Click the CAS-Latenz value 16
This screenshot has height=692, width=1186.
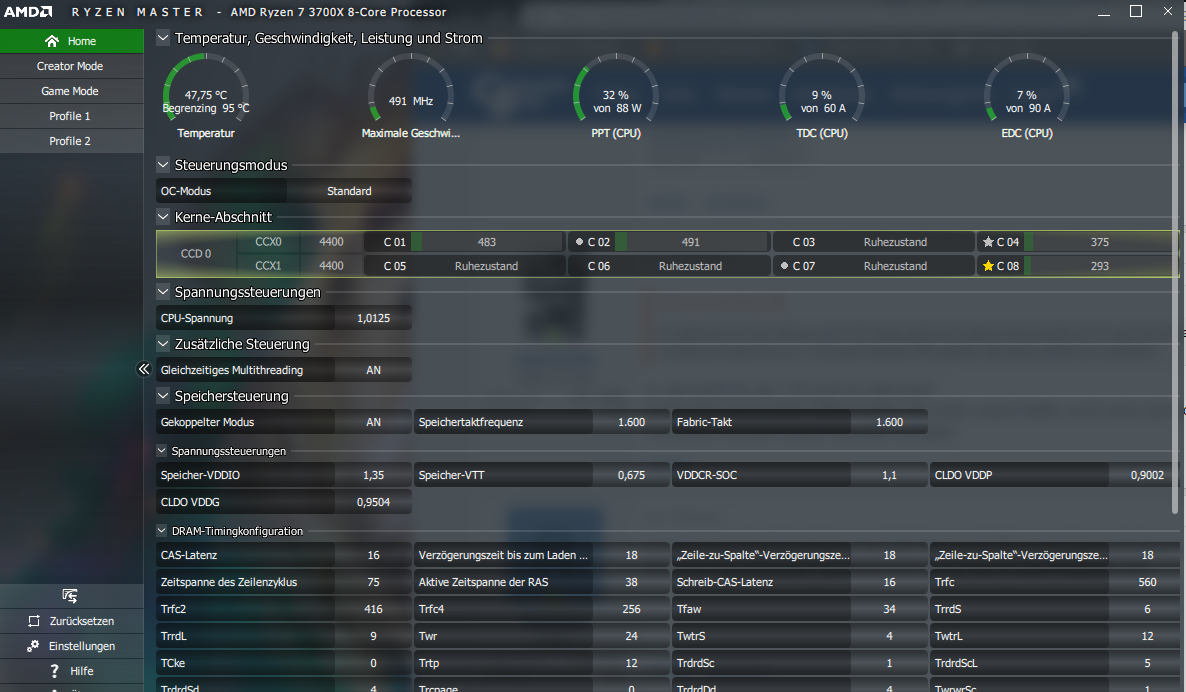374,555
